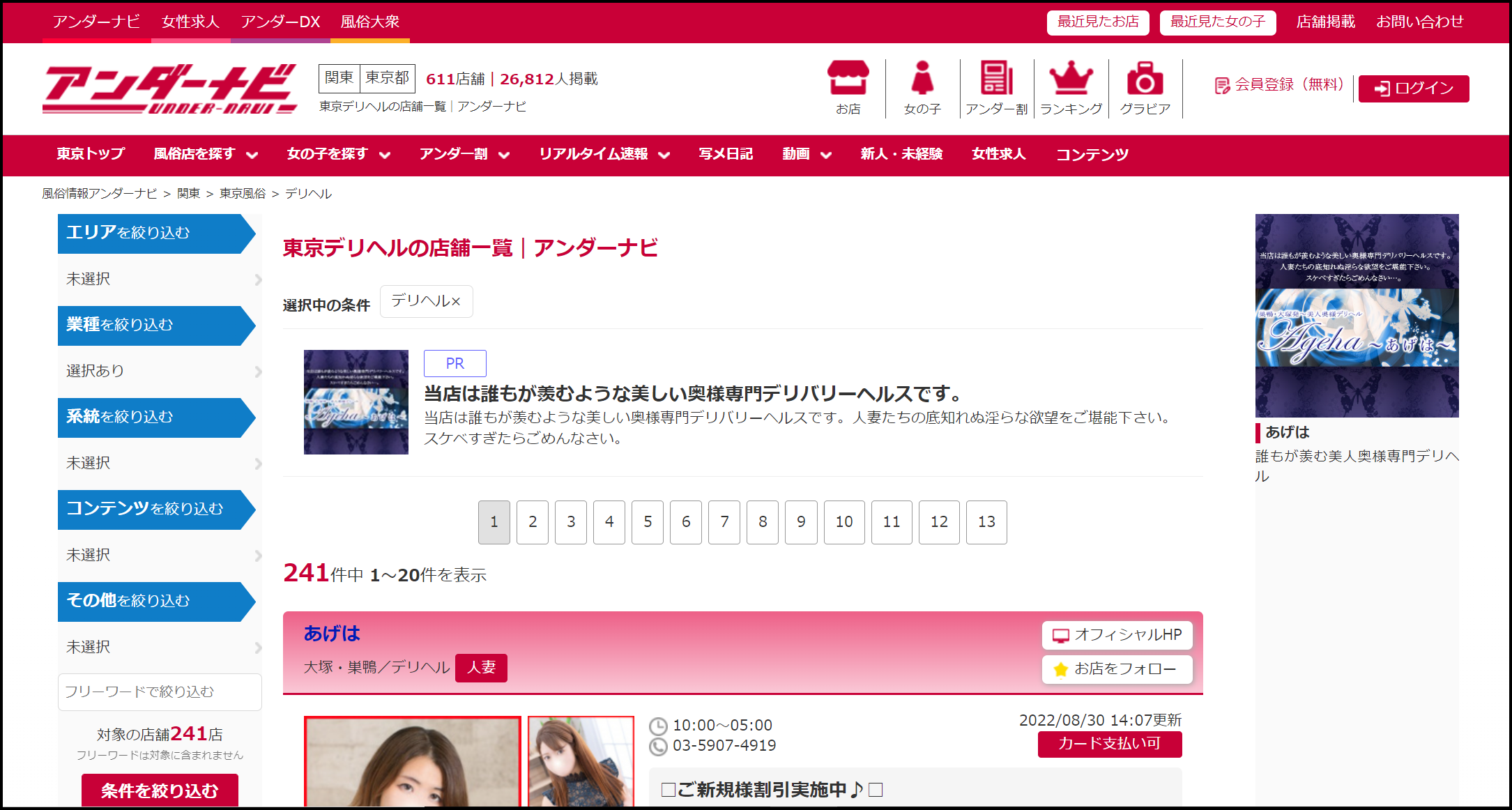Expand エリア filter 未選択 row
The height and width of the screenshot is (810, 1512).
[x=160, y=279]
